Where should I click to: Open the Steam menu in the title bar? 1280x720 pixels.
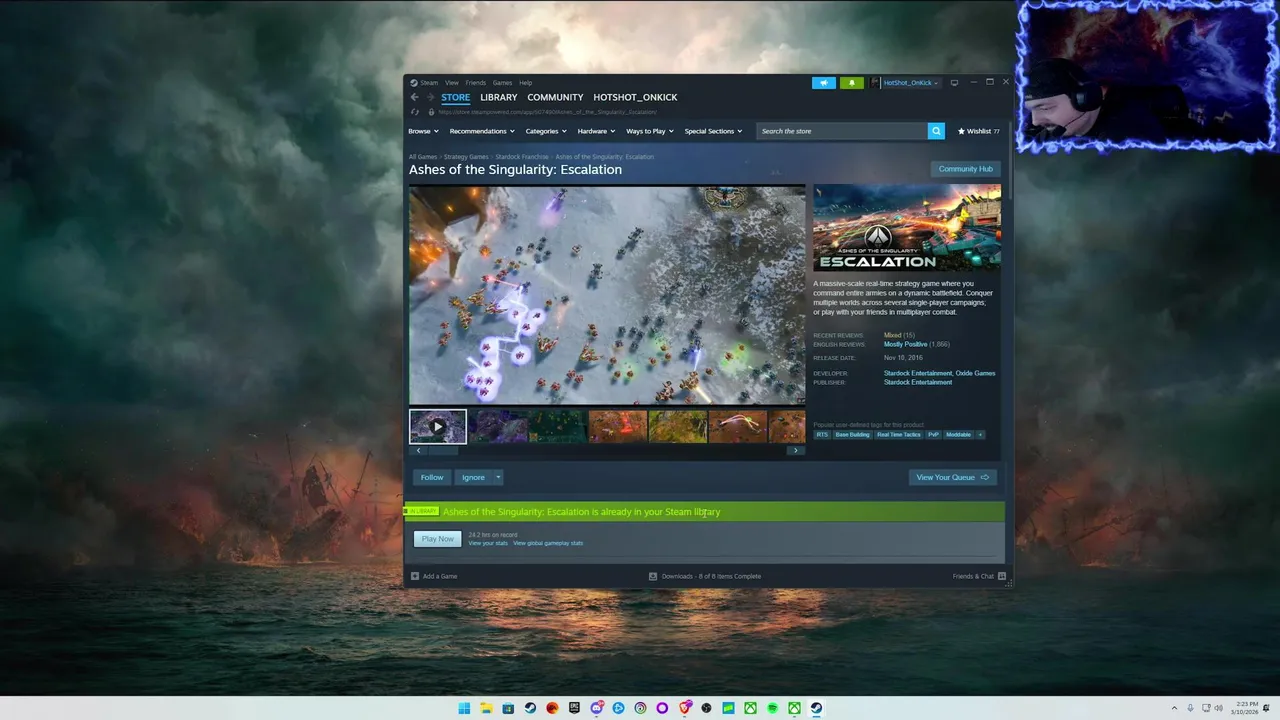click(425, 83)
